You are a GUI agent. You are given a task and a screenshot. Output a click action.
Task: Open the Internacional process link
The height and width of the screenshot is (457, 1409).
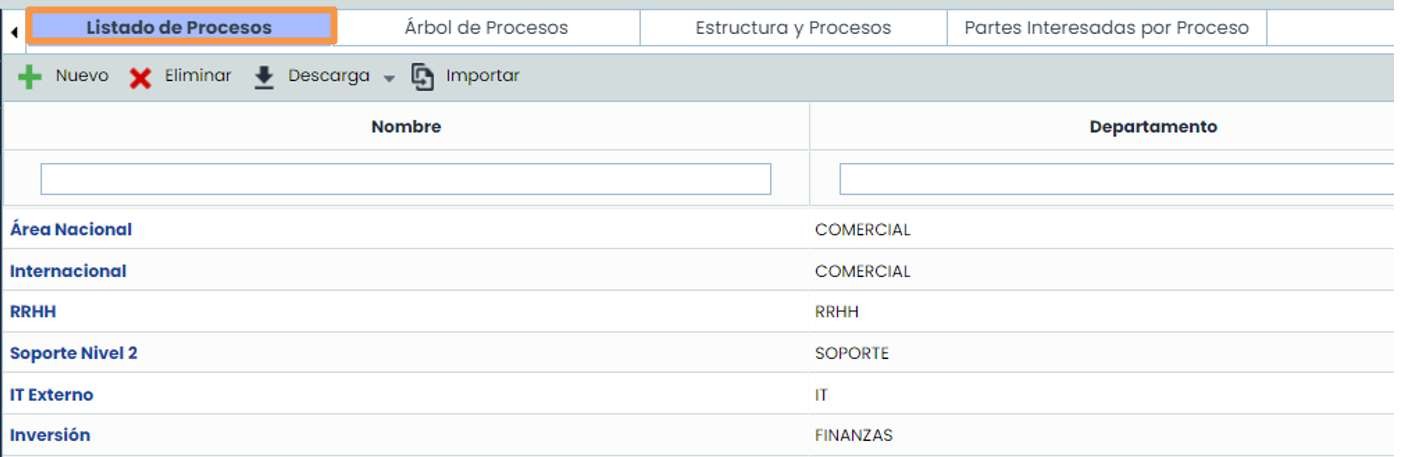click(x=68, y=271)
